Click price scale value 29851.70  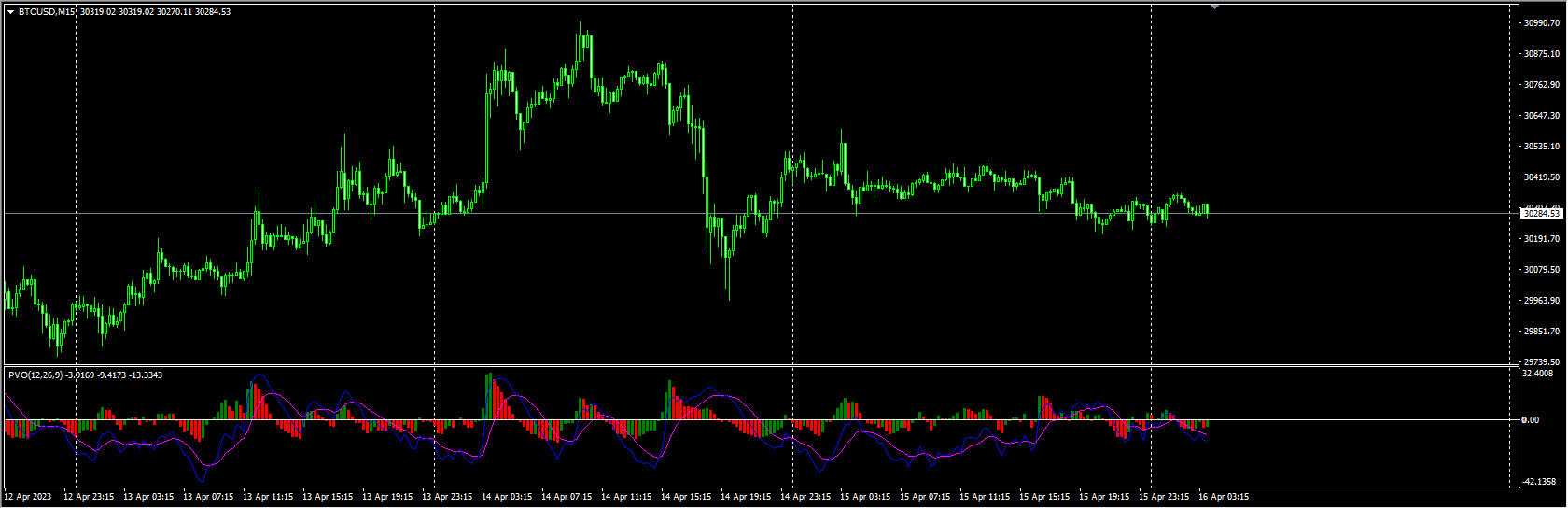pos(1542,332)
